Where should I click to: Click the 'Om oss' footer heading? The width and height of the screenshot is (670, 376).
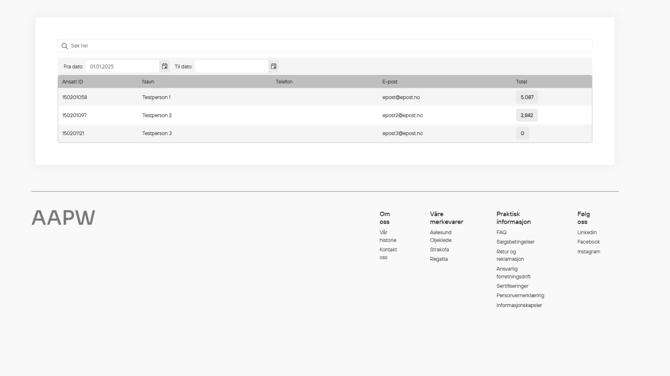[385, 218]
